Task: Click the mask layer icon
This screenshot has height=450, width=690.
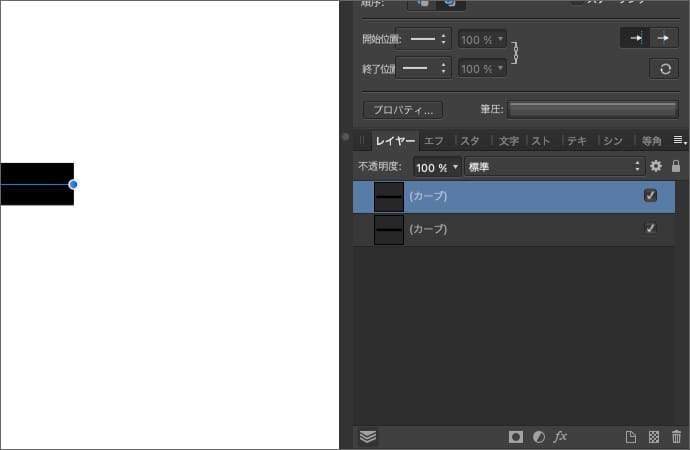Action: pyautogui.click(x=516, y=437)
